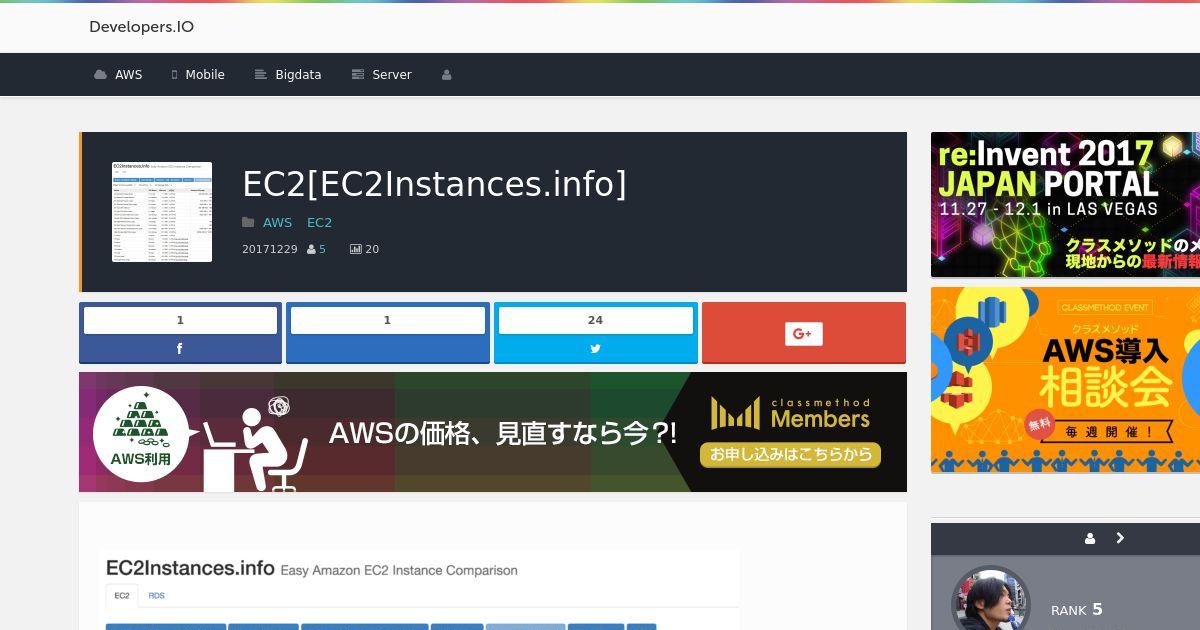This screenshot has width=1200, height=630.
Task: Open the AWS navigation menu
Action: 118,75
